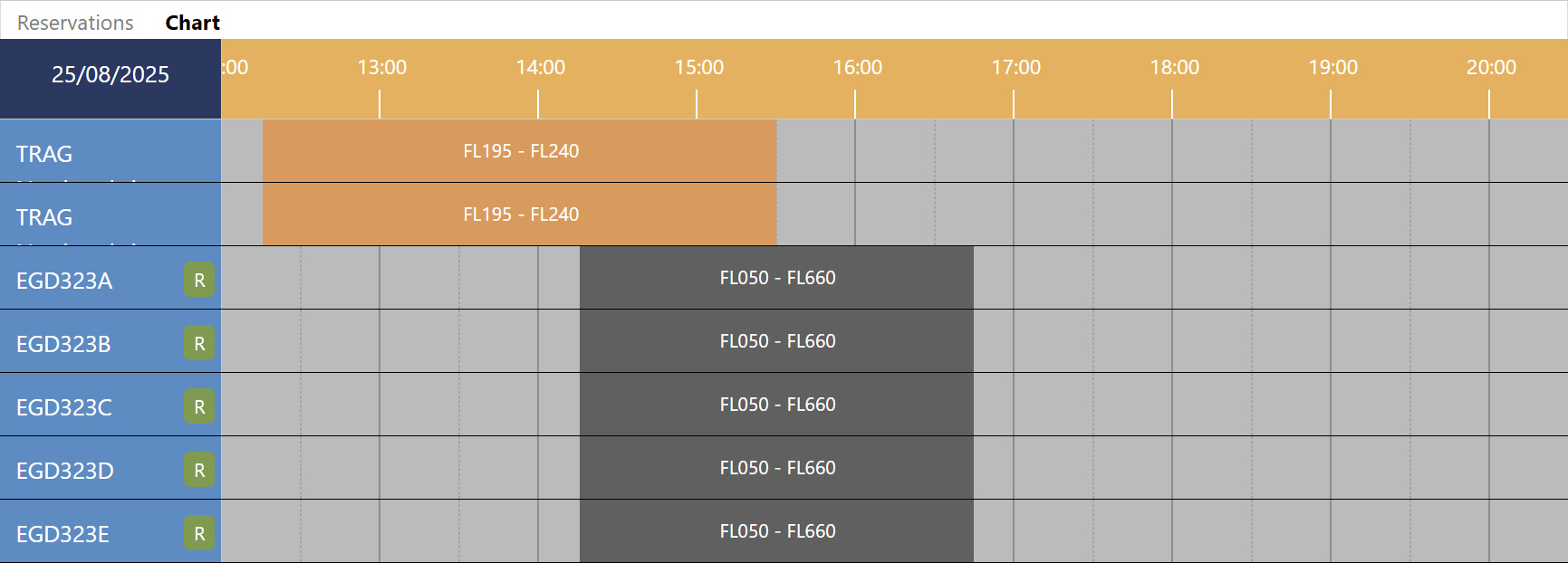
Task: Open the FL050 - FL660 reservation on EGD323D
Action: pyautogui.click(x=776, y=467)
